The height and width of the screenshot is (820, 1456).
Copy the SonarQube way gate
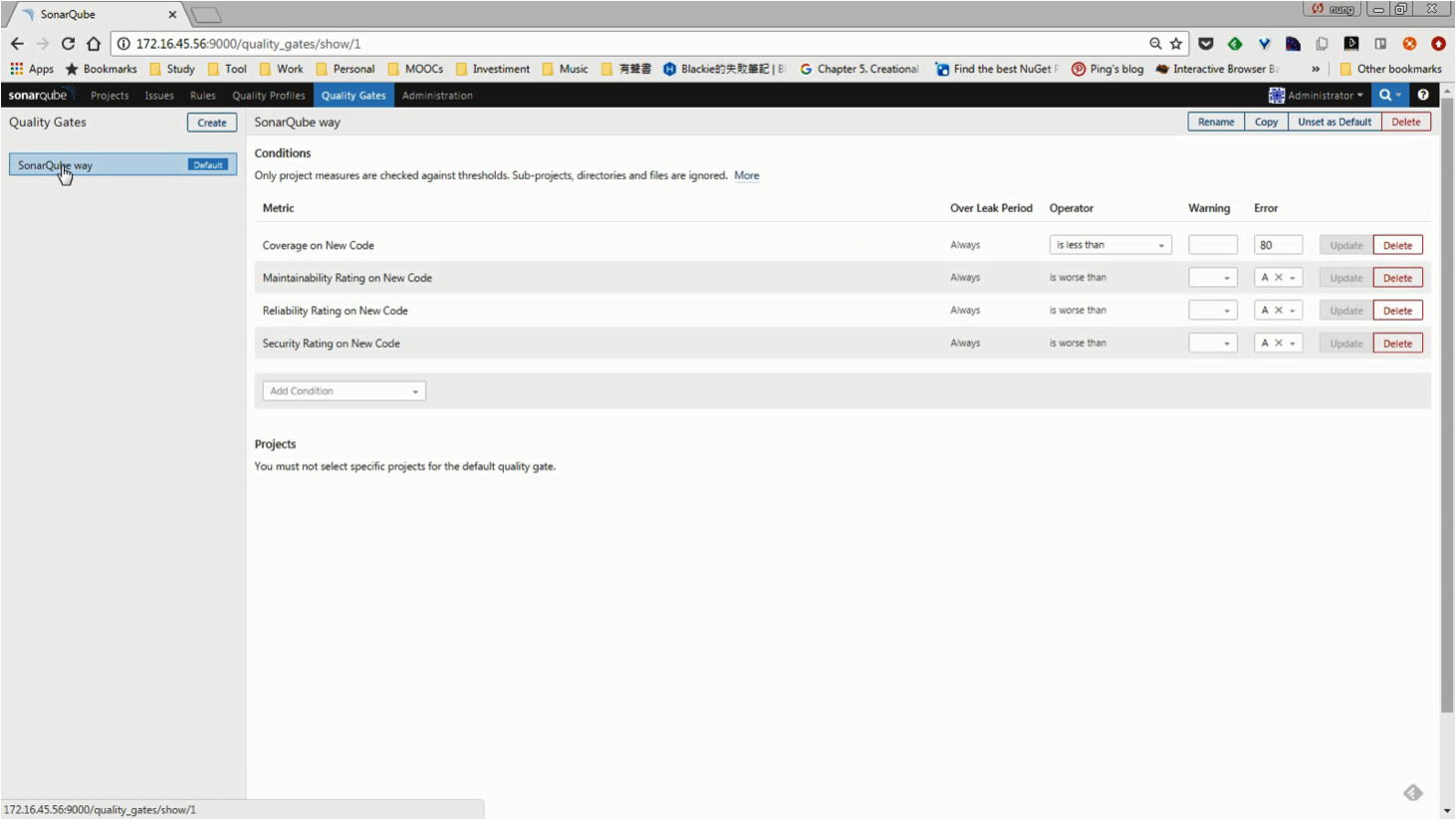tap(1266, 122)
